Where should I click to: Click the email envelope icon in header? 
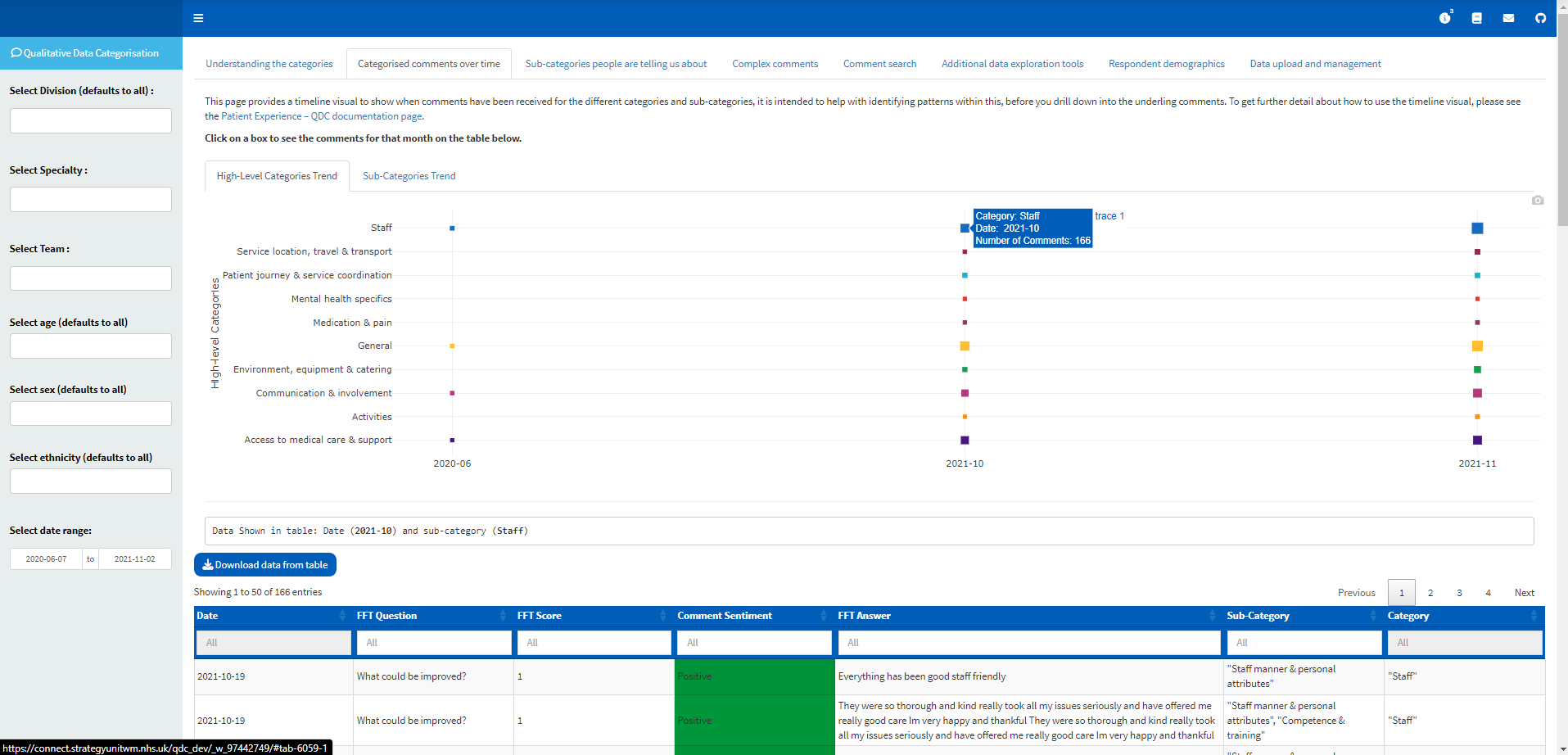[1509, 18]
